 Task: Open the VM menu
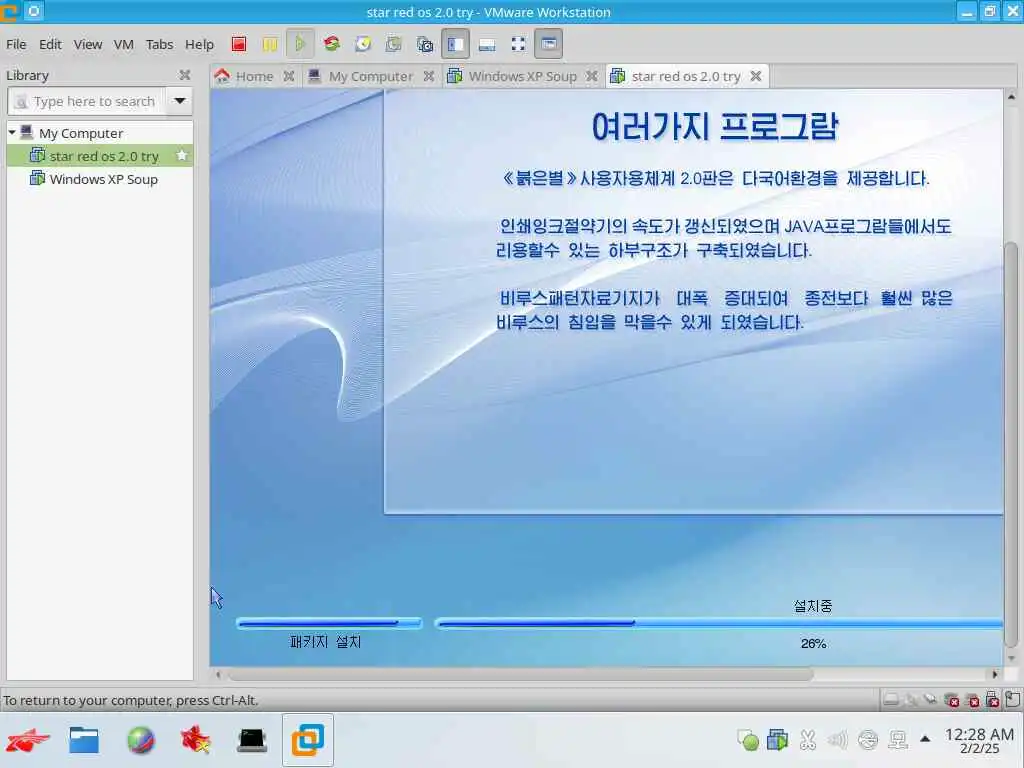tap(123, 44)
